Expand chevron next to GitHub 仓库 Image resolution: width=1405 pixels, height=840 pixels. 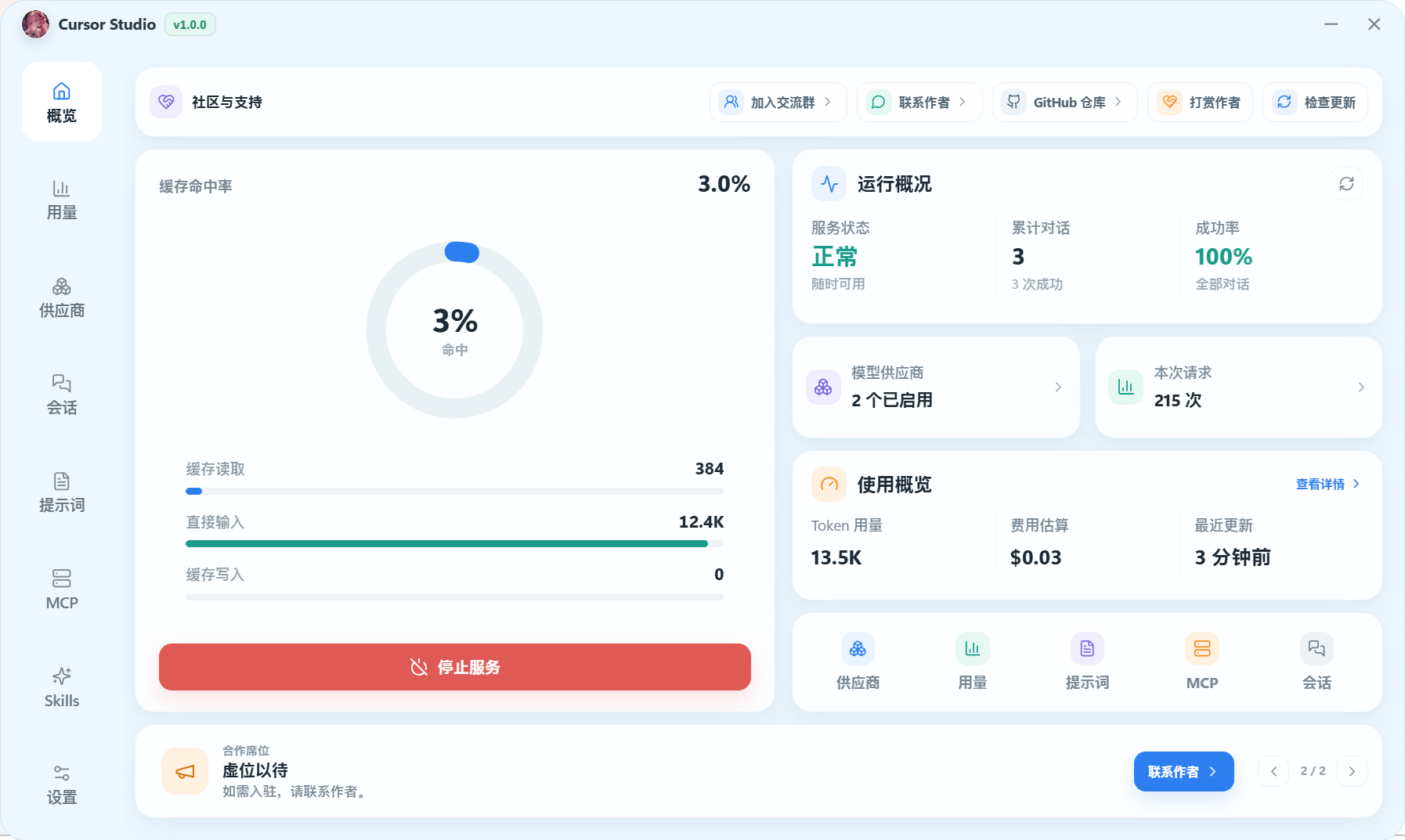pyautogui.click(x=1118, y=102)
